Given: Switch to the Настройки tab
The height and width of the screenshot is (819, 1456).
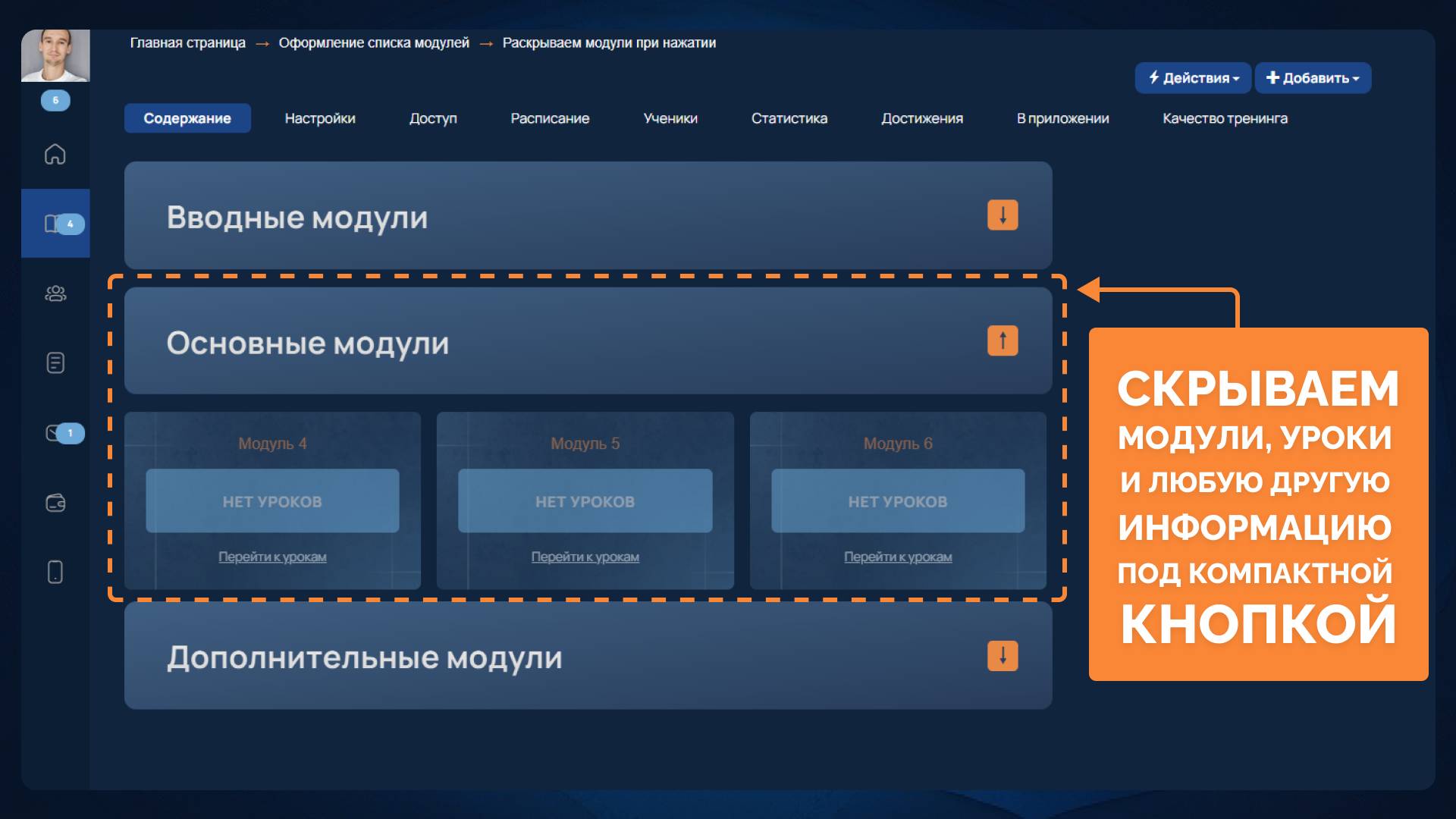Looking at the screenshot, I should [x=320, y=118].
